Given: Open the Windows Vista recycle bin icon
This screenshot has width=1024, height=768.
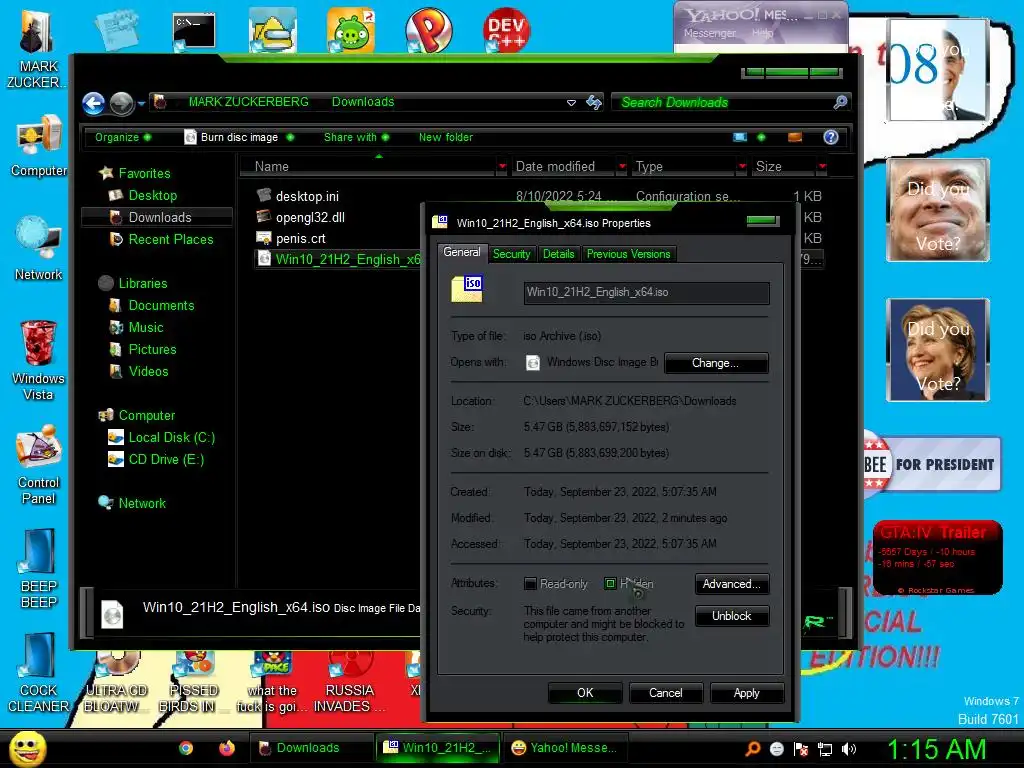Looking at the screenshot, I should click(39, 359).
